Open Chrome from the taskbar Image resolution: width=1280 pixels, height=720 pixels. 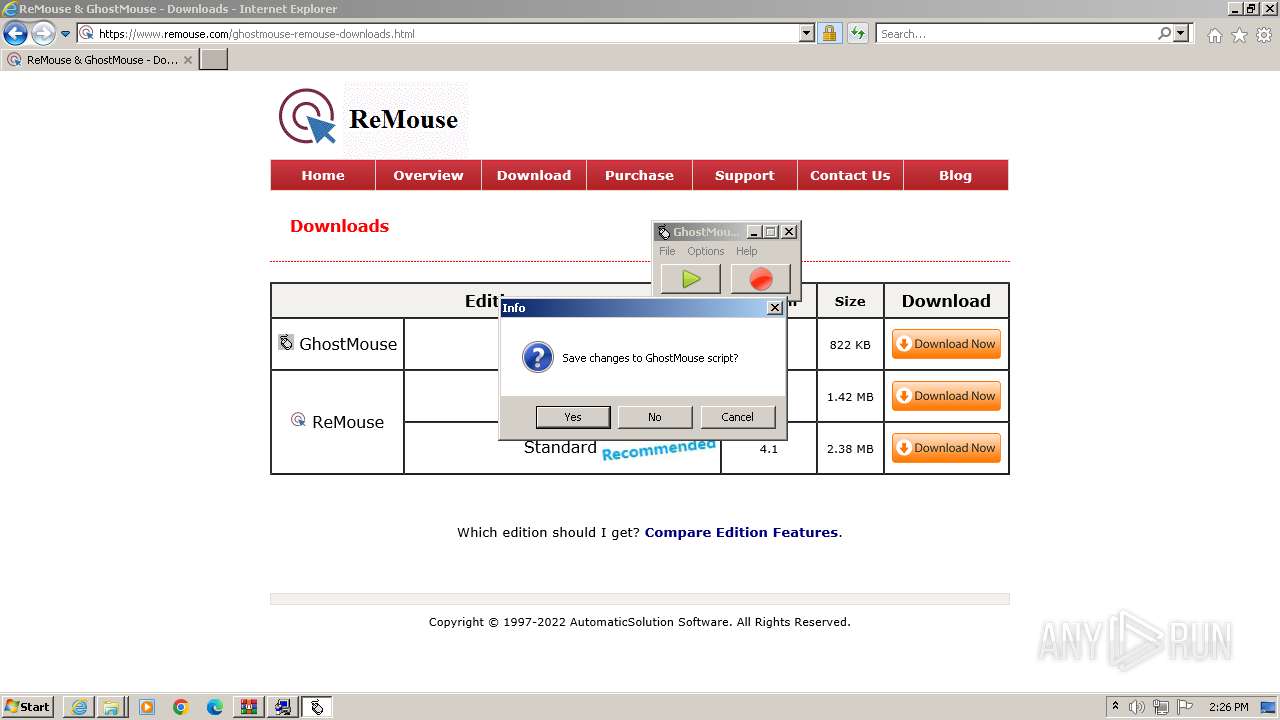coord(180,707)
